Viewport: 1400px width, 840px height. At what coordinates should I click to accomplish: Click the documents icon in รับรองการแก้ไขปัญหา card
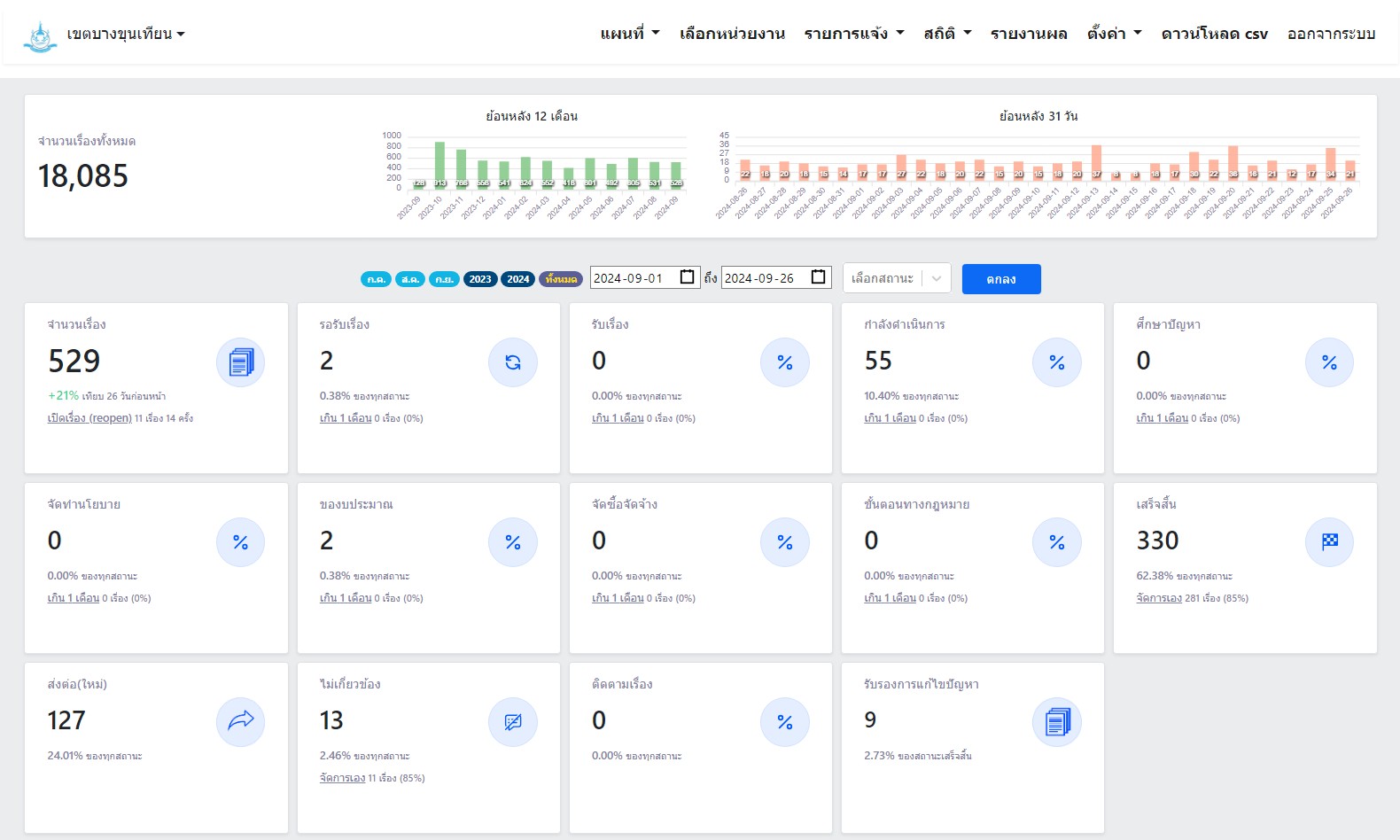click(1057, 721)
